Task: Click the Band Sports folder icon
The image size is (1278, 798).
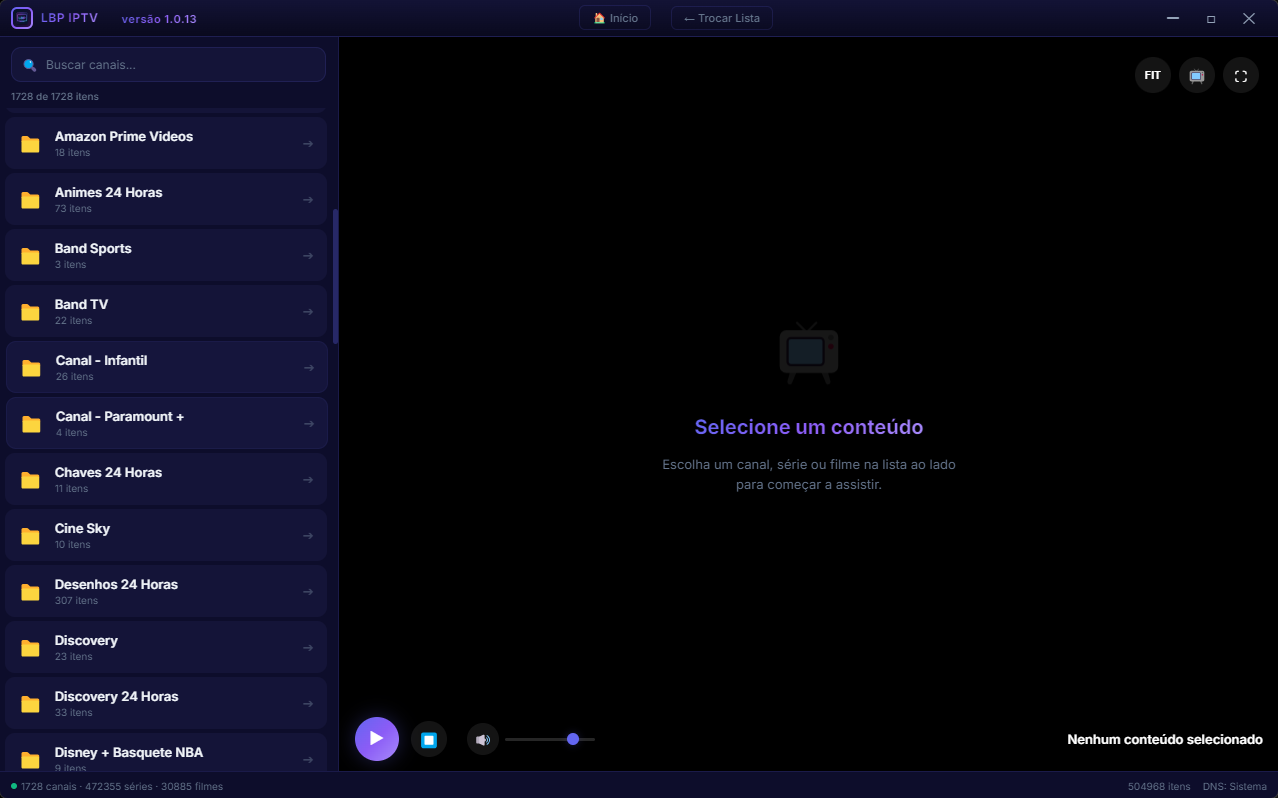Action: pyautogui.click(x=30, y=256)
